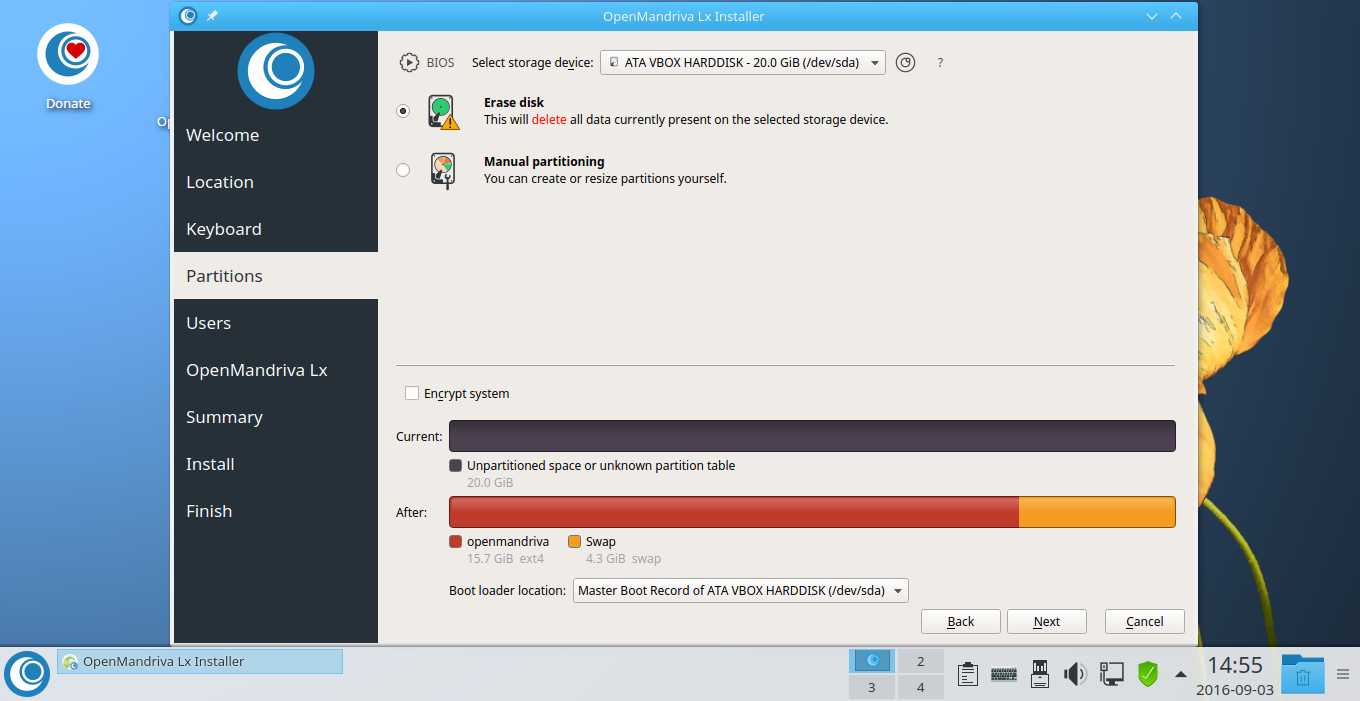Open the Boot loader location dropdown
1360x701 pixels.
click(x=741, y=590)
